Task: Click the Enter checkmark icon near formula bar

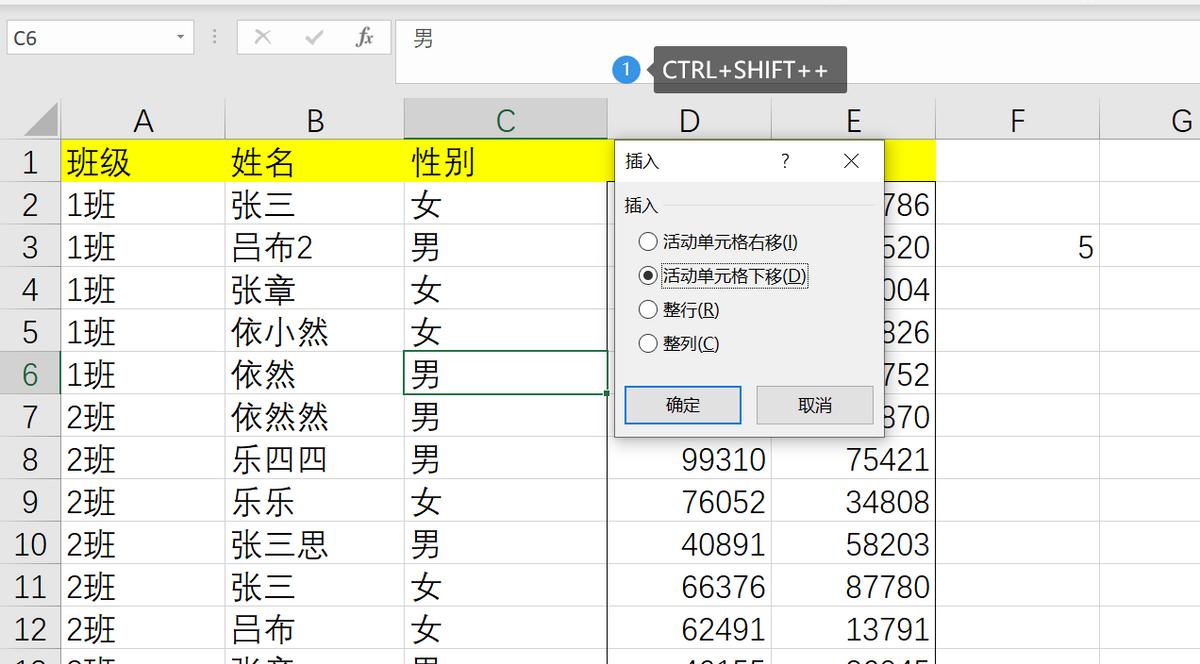Action: click(313, 37)
